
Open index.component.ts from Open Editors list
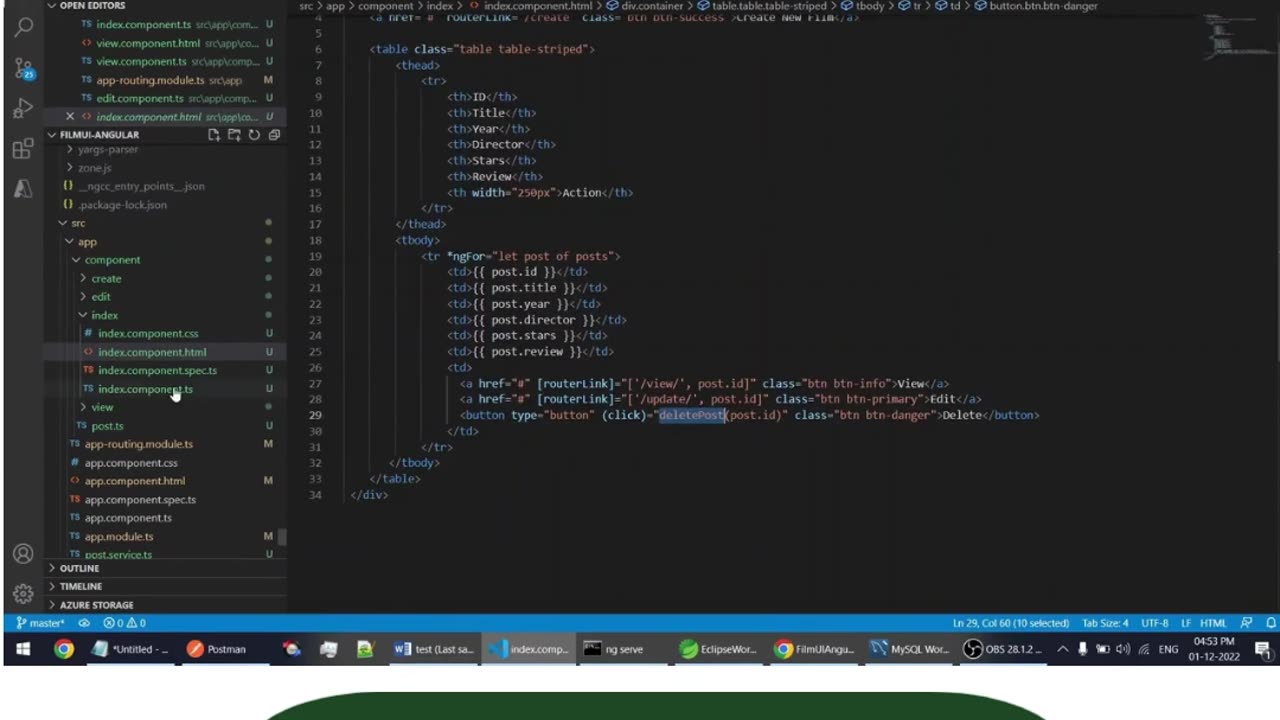pyautogui.click(x=143, y=24)
